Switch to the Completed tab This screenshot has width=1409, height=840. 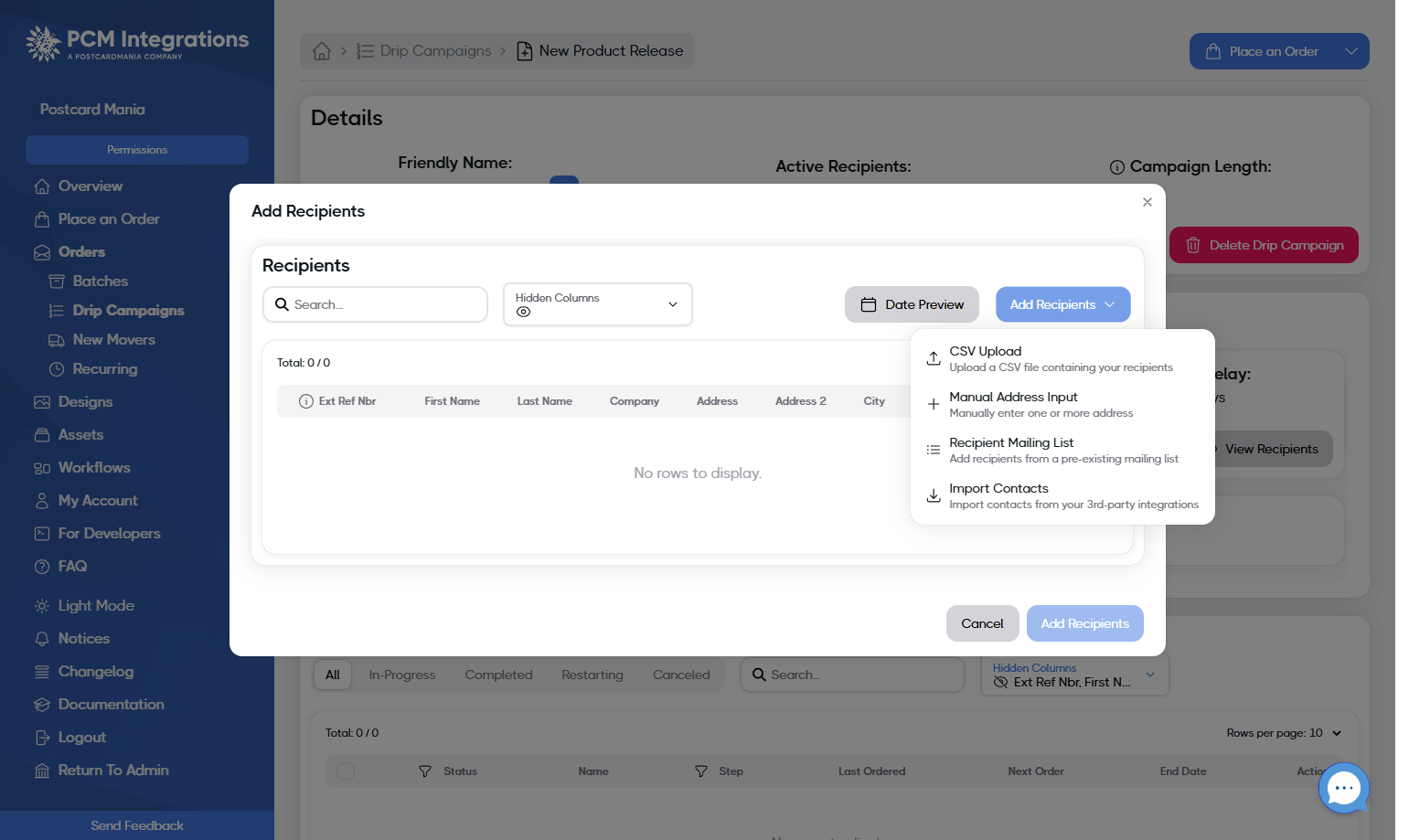coord(498,675)
